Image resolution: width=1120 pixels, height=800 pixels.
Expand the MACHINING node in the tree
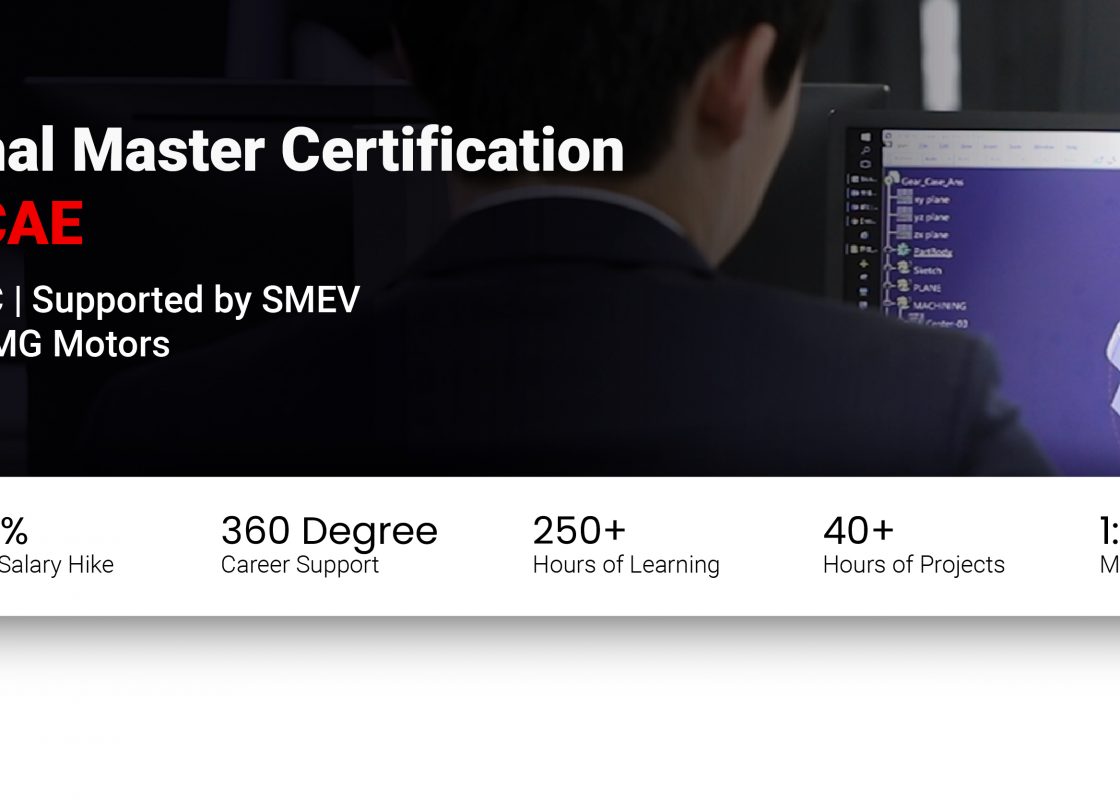(x=889, y=304)
